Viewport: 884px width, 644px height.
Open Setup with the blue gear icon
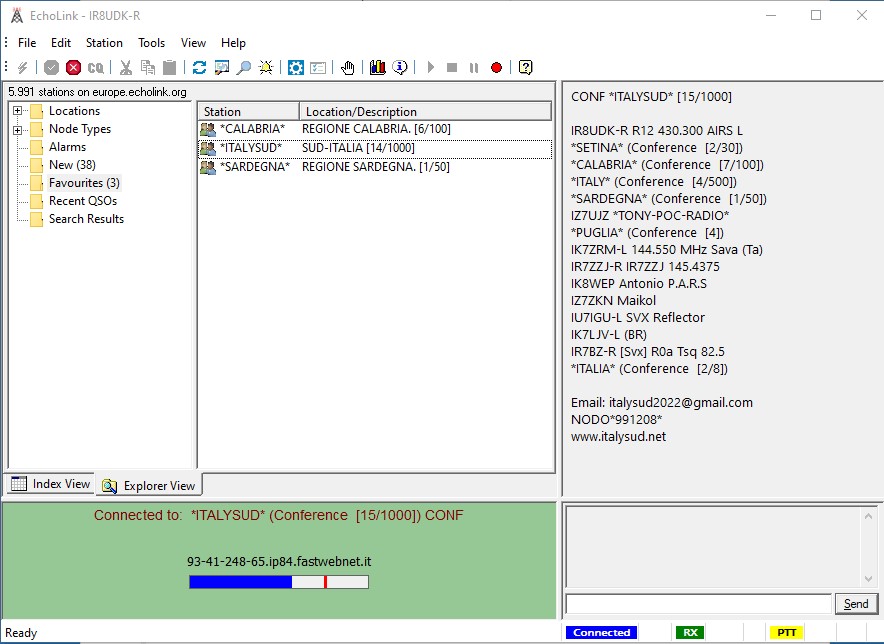coord(295,68)
